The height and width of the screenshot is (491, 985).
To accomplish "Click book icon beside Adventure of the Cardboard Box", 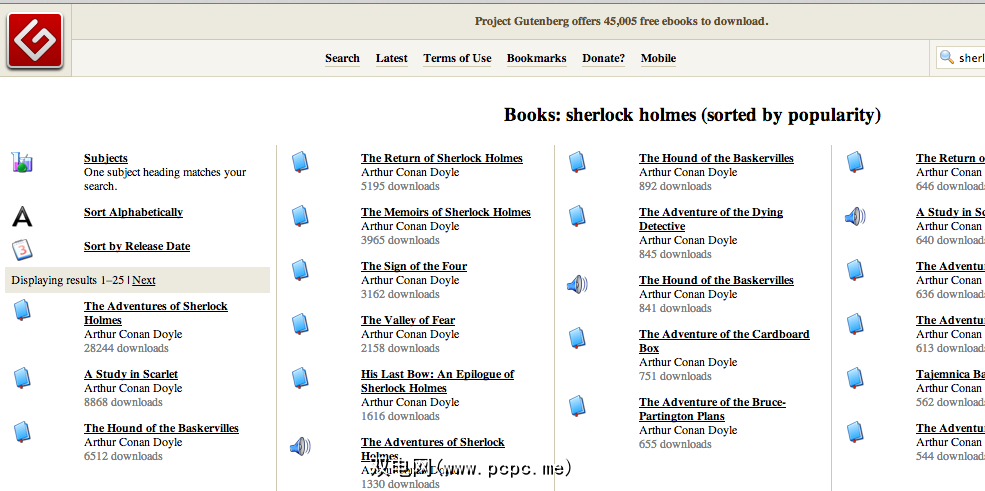I will [577, 338].
